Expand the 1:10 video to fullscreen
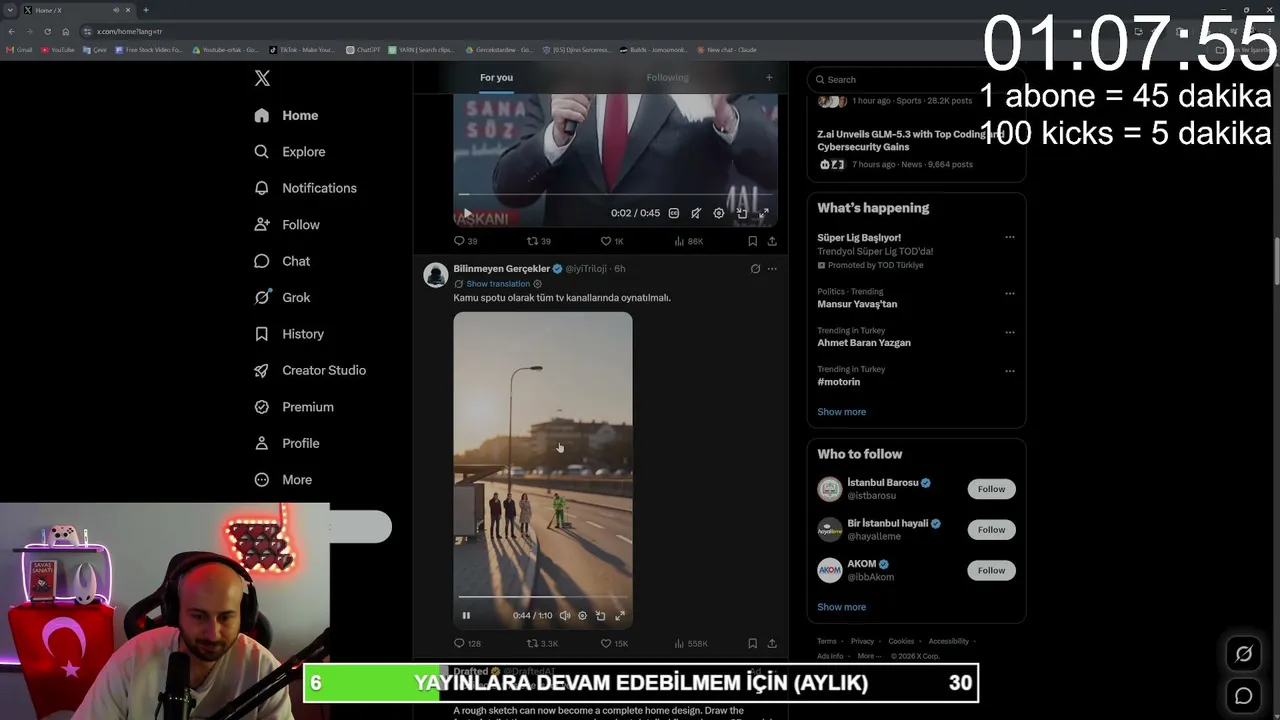This screenshot has width=1280, height=720. click(619, 616)
